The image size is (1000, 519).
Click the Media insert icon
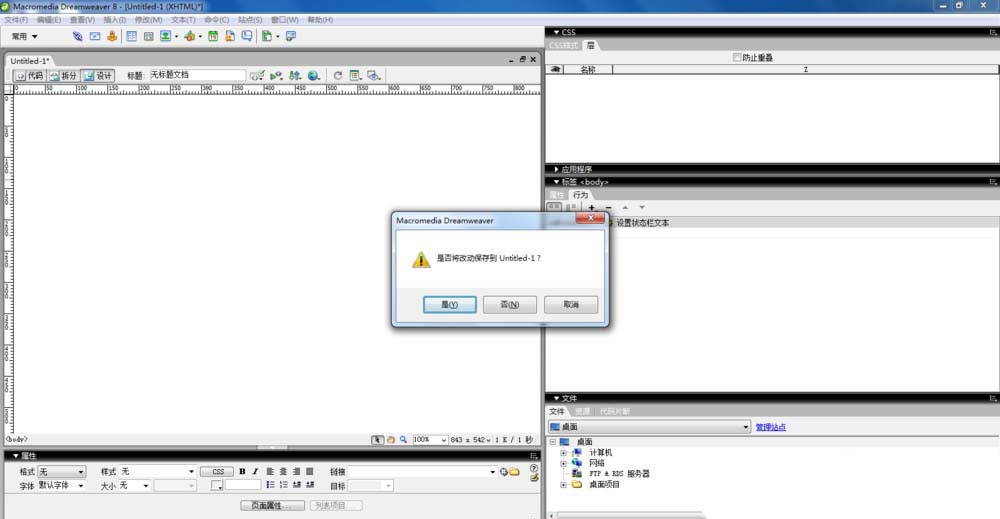[x=189, y=36]
